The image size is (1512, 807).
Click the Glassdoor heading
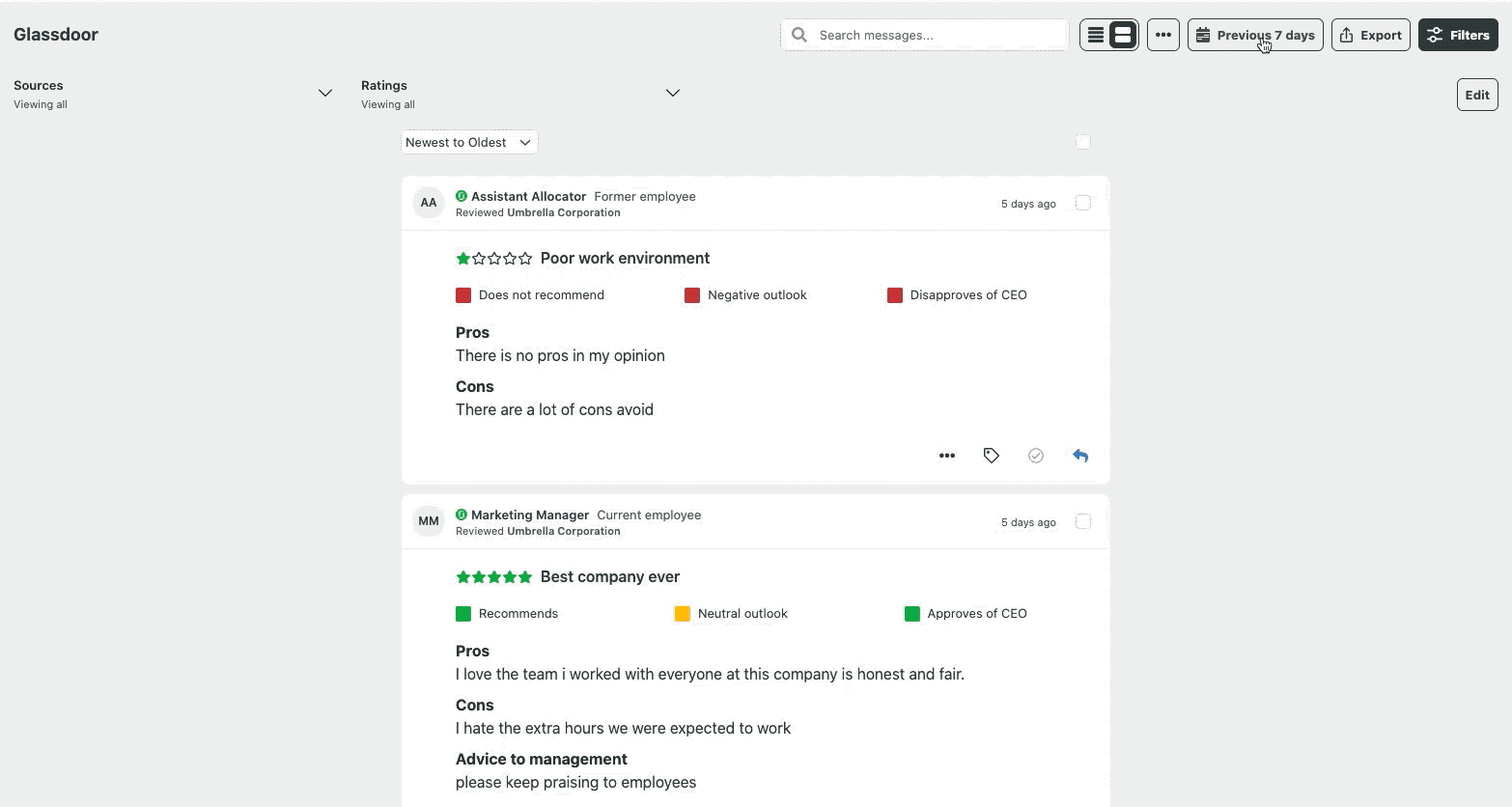[55, 34]
